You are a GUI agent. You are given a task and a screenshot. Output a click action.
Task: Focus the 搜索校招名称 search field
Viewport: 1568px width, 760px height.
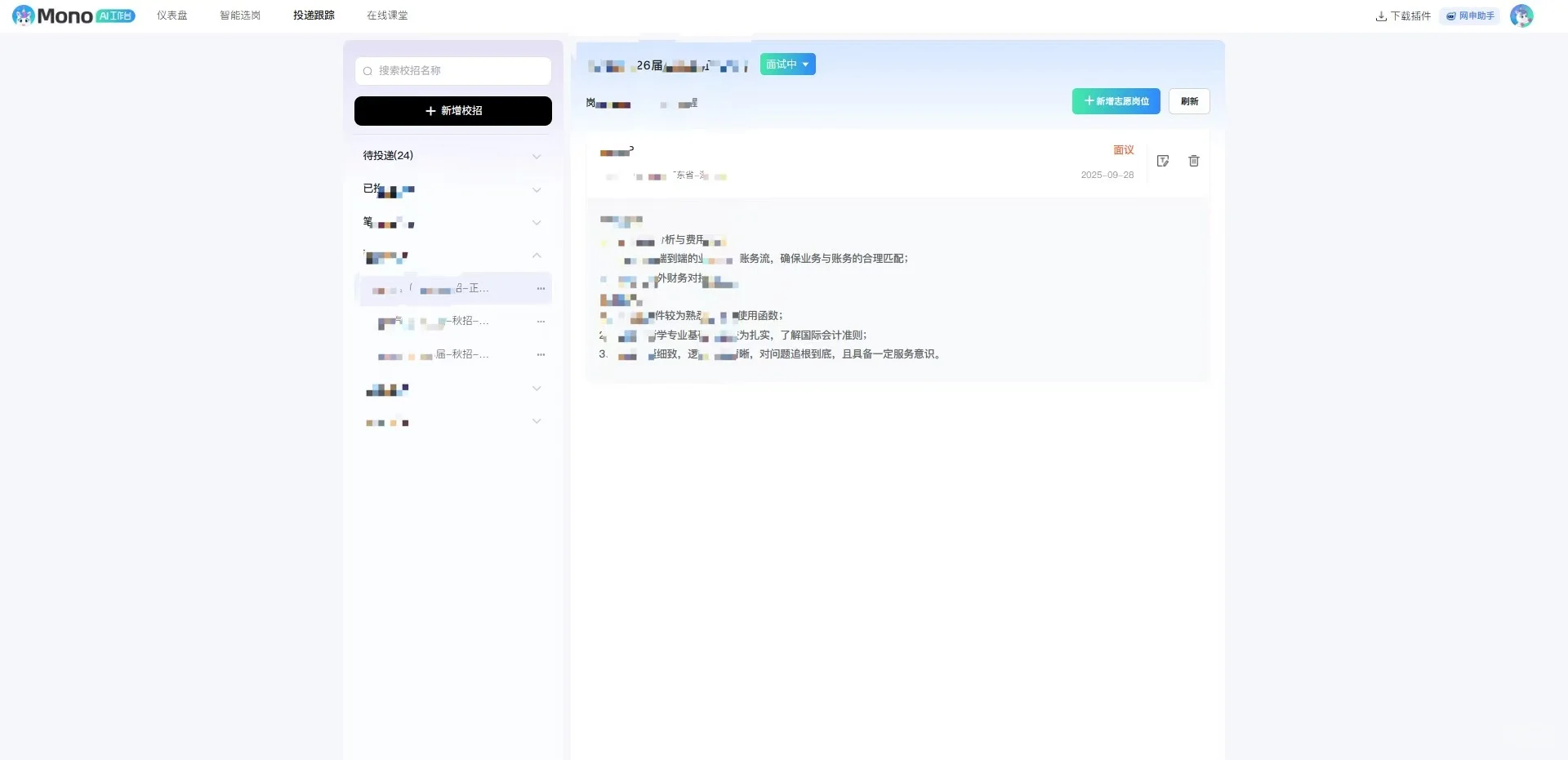click(453, 71)
